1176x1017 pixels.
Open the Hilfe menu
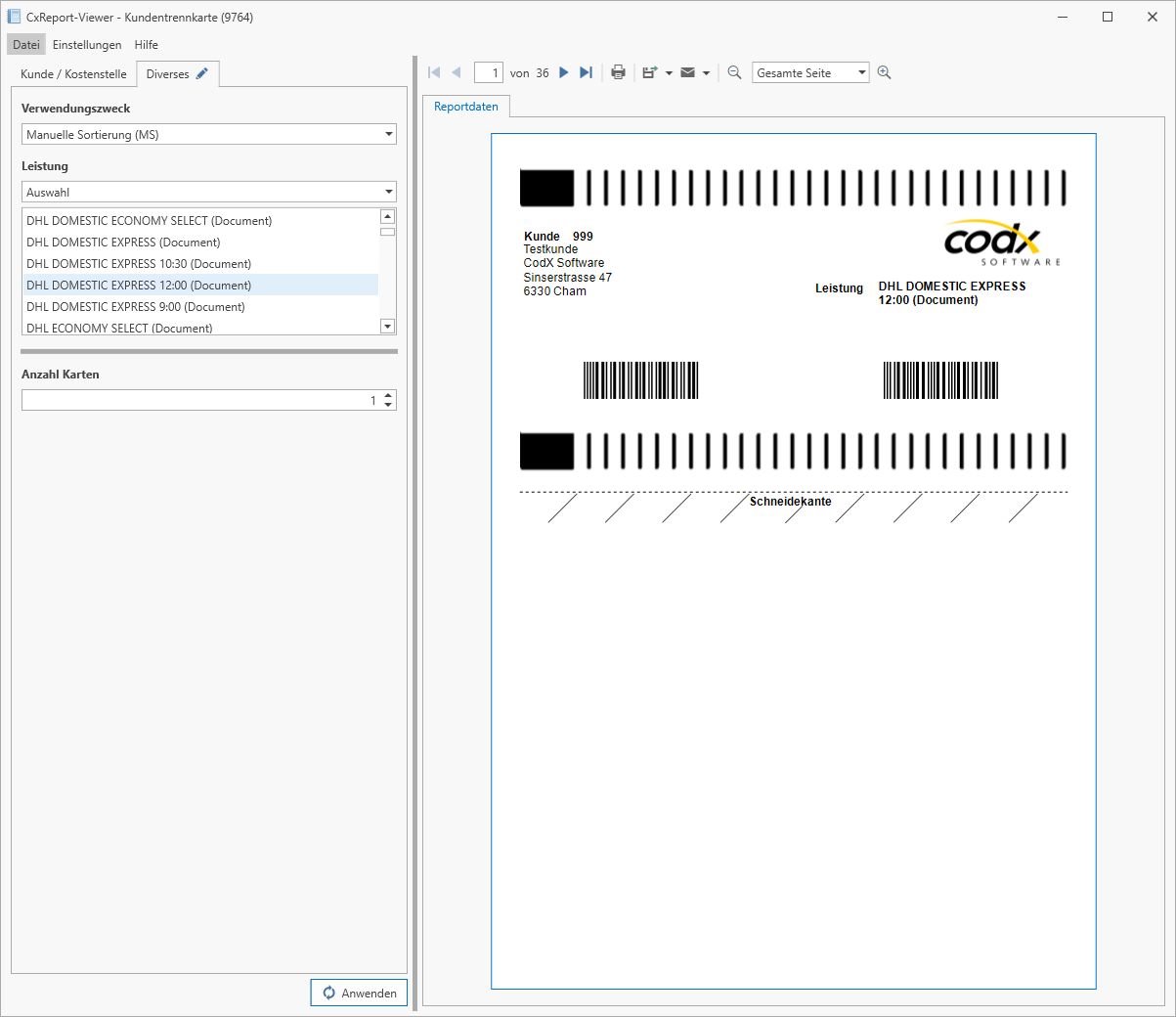click(147, 45)
